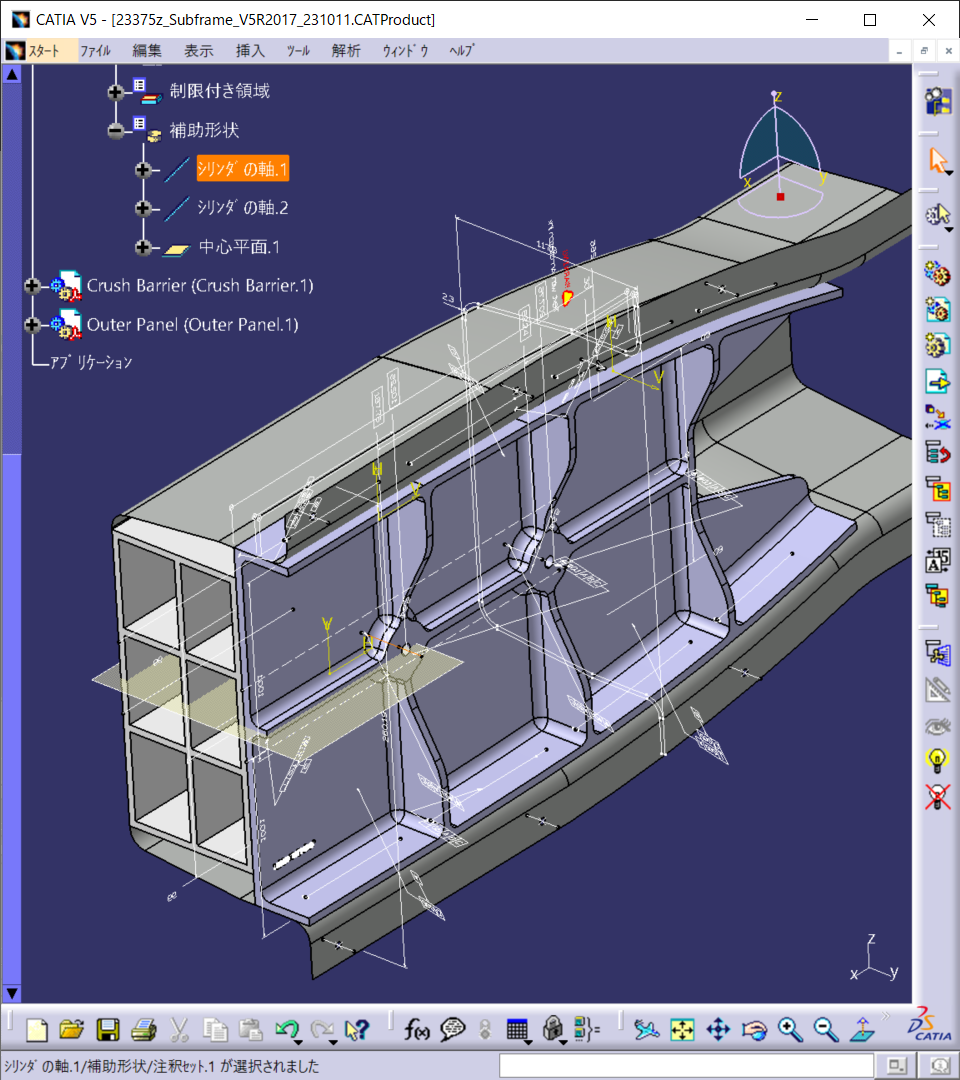Activate Fly mode airplane icon
Viewport: 960px width, 1080px height.
(646, 1030)
